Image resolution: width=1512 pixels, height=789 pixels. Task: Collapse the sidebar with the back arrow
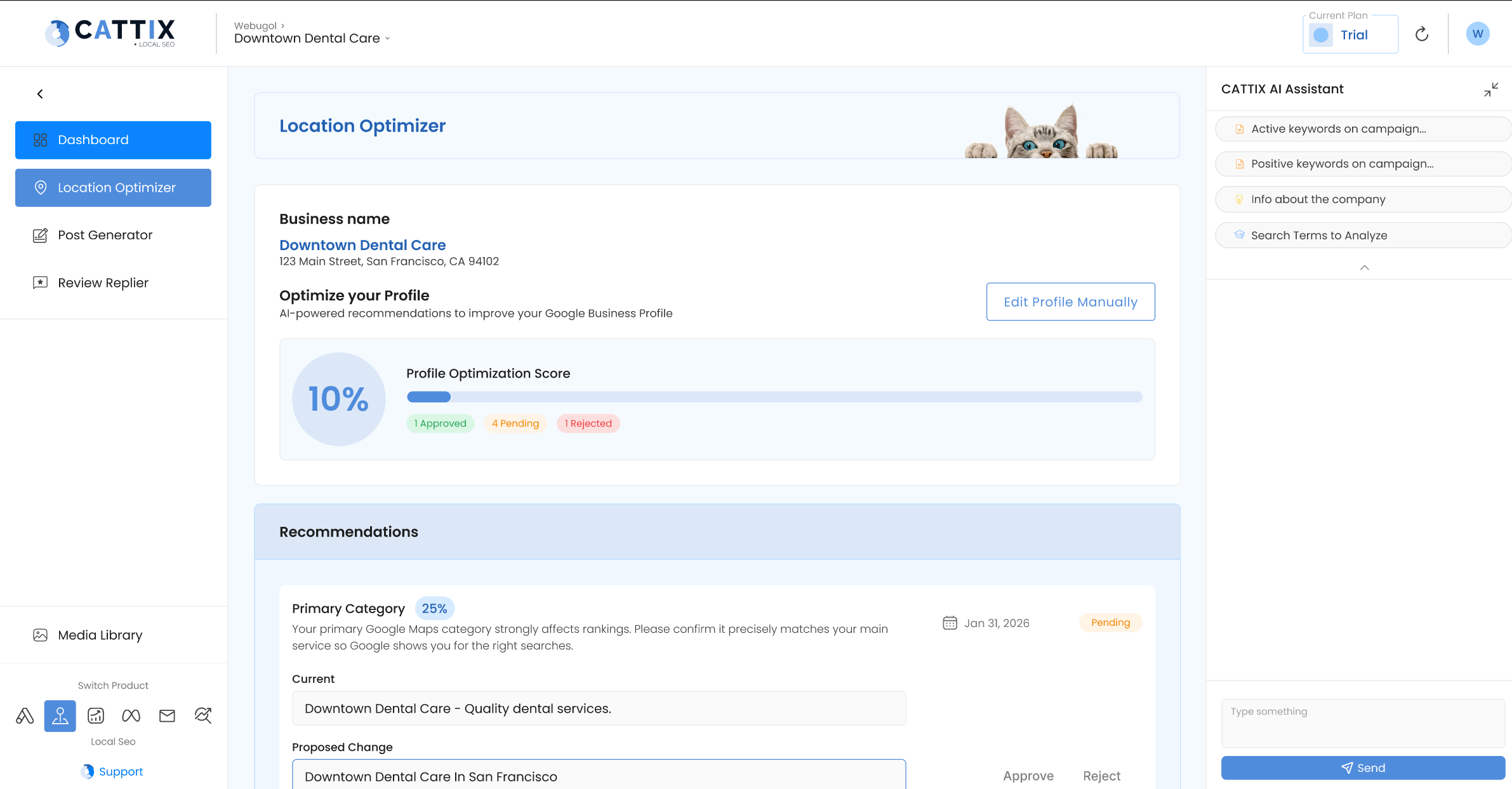pyautogui.click(x=39, y=93)
